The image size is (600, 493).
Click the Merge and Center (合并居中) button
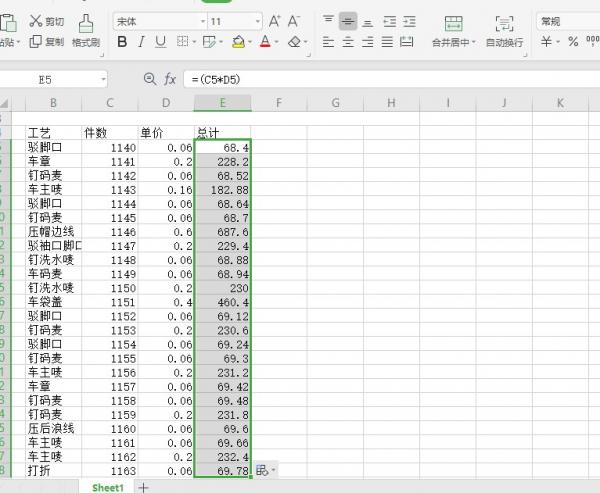point(453,31)
